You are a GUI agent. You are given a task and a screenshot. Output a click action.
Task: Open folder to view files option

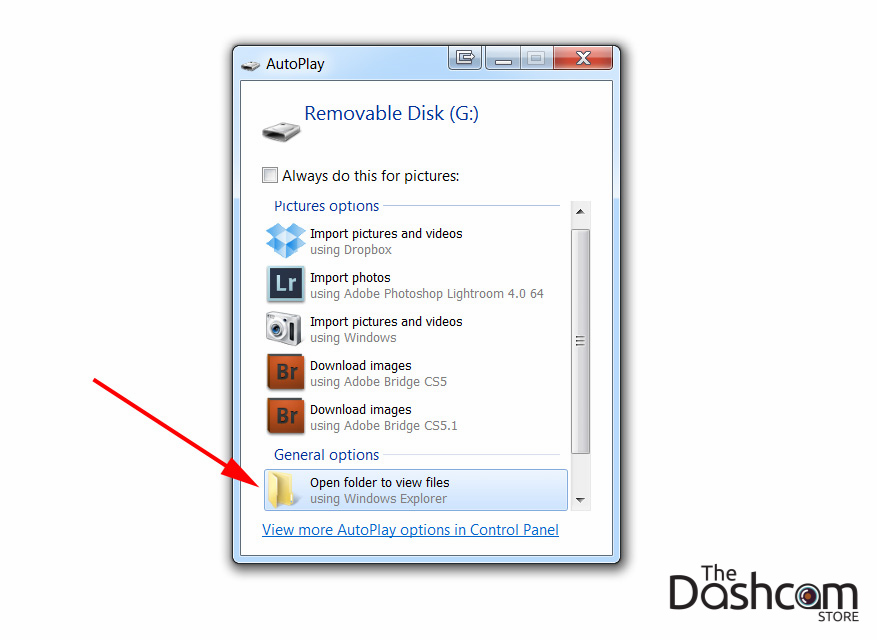(416, 490)
